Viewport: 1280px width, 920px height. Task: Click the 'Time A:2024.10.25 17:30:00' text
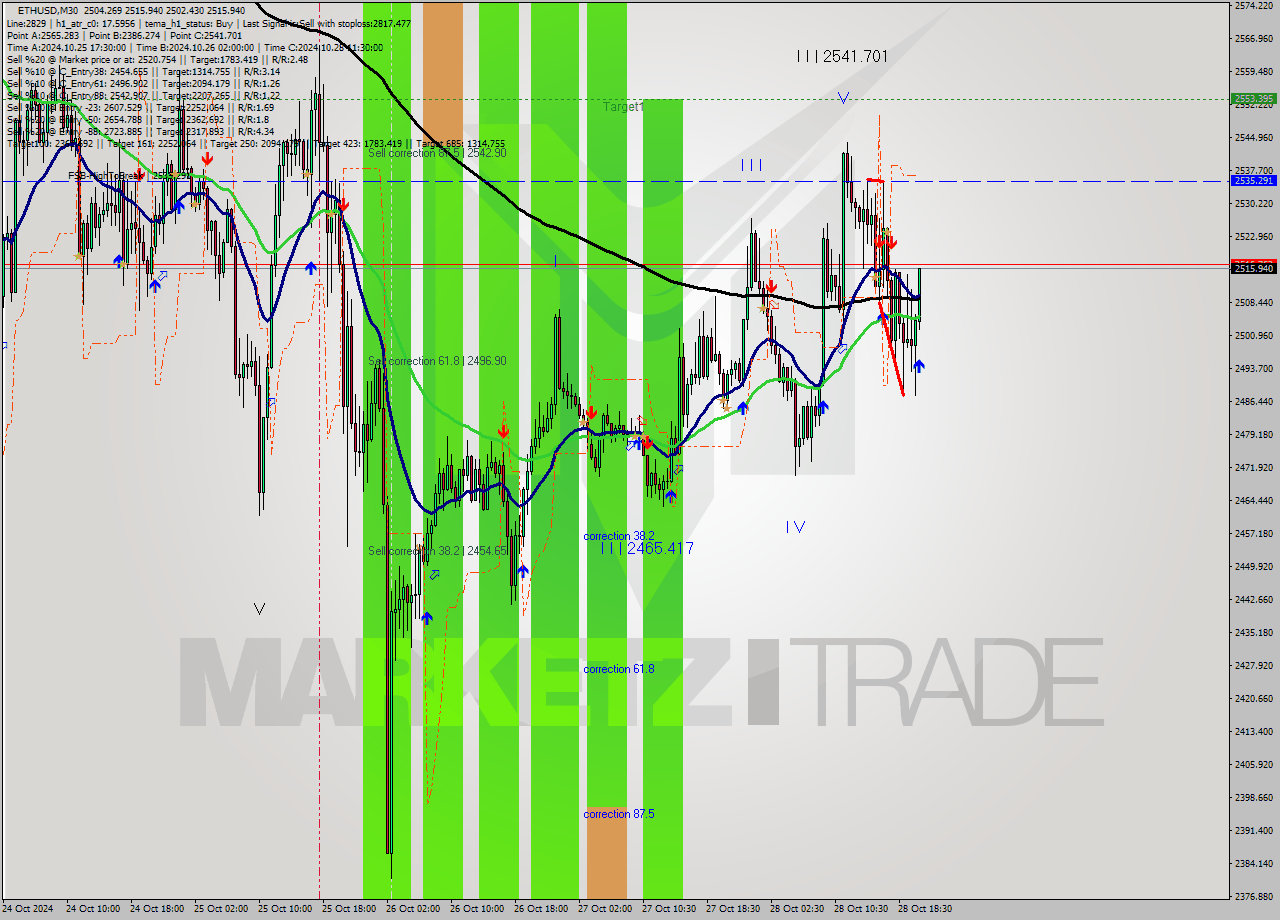pos(66,47)
